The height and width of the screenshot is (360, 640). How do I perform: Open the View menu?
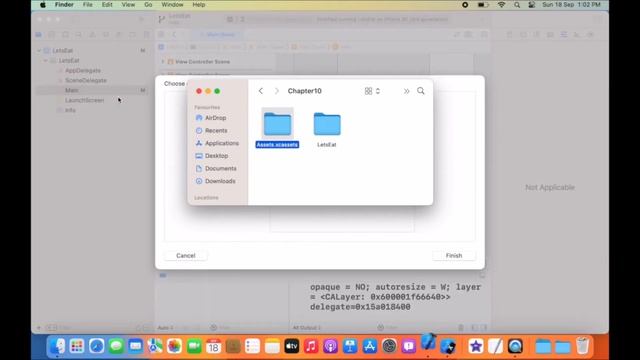point(128,5)
